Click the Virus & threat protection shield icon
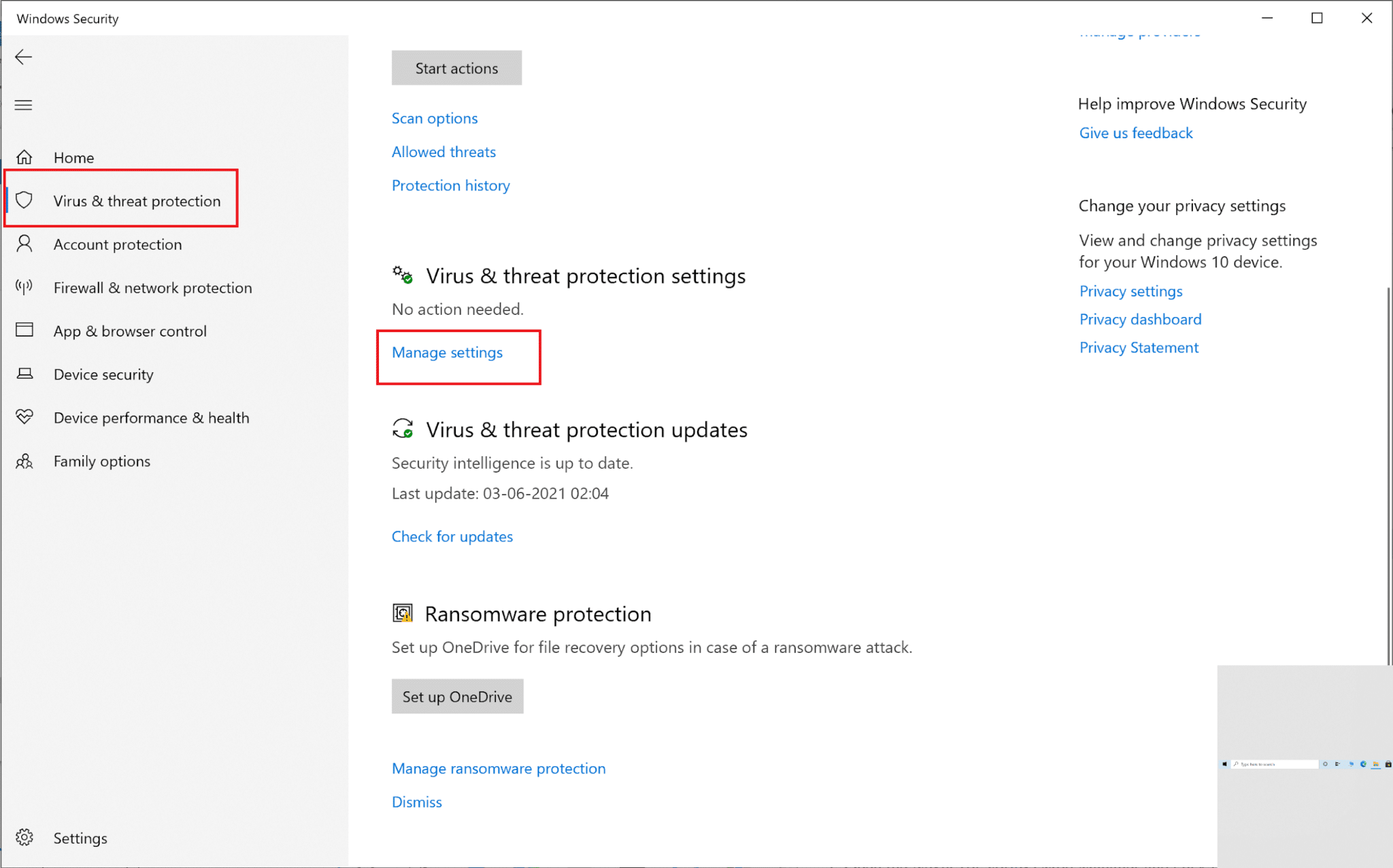Viewport: 1393px width, 868px height. click(24, 201)
